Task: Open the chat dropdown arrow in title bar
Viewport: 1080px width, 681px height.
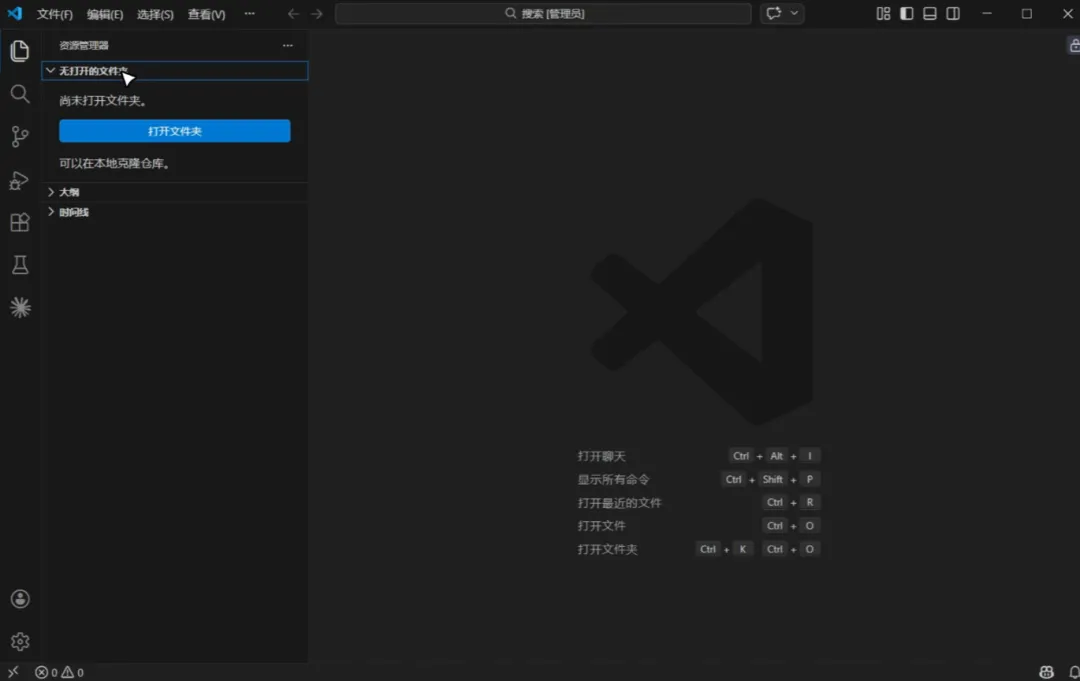Action: click(x=794, y=13)
